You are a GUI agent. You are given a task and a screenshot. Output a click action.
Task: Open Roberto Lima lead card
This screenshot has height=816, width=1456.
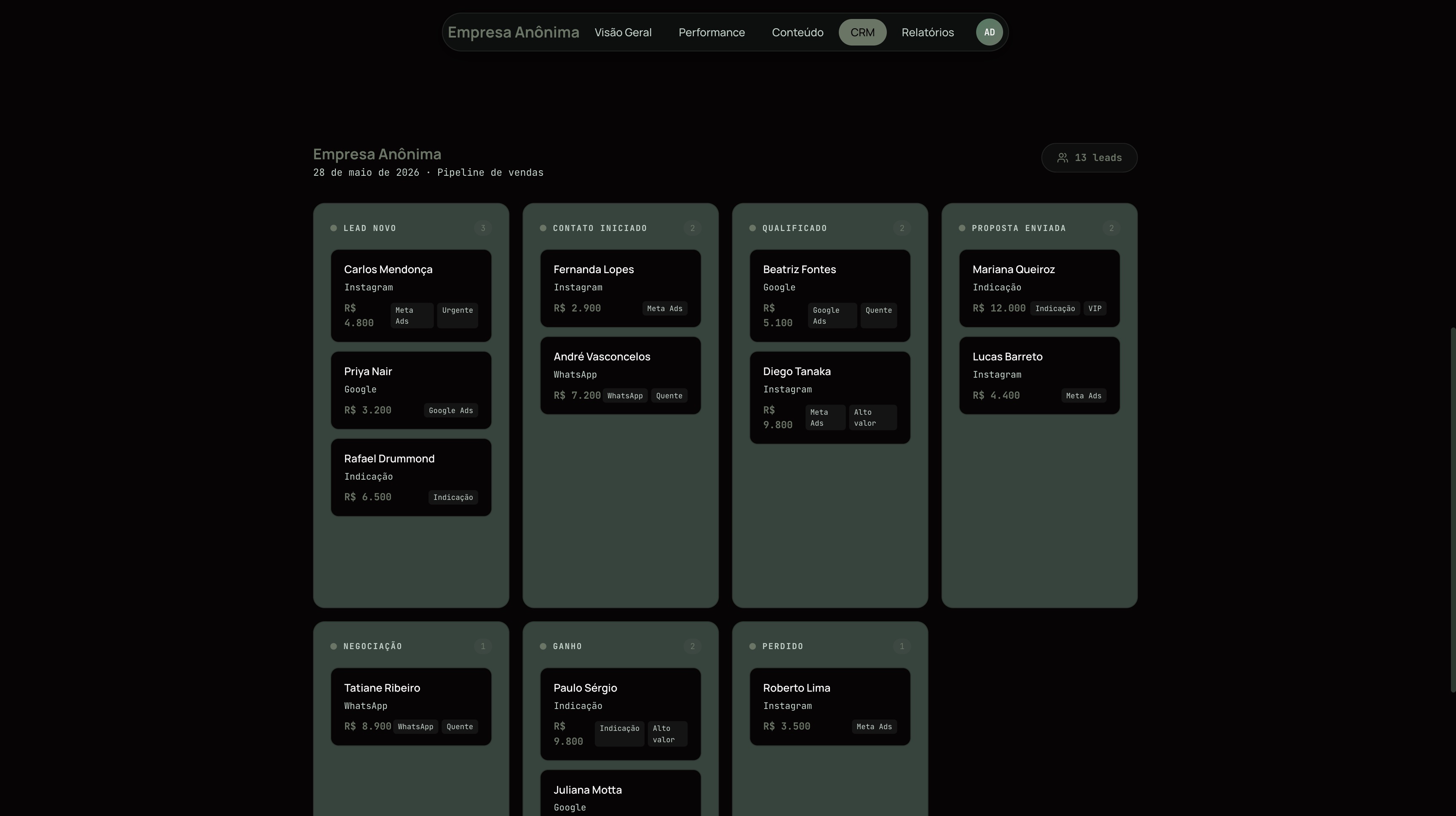tap(830, 707)
